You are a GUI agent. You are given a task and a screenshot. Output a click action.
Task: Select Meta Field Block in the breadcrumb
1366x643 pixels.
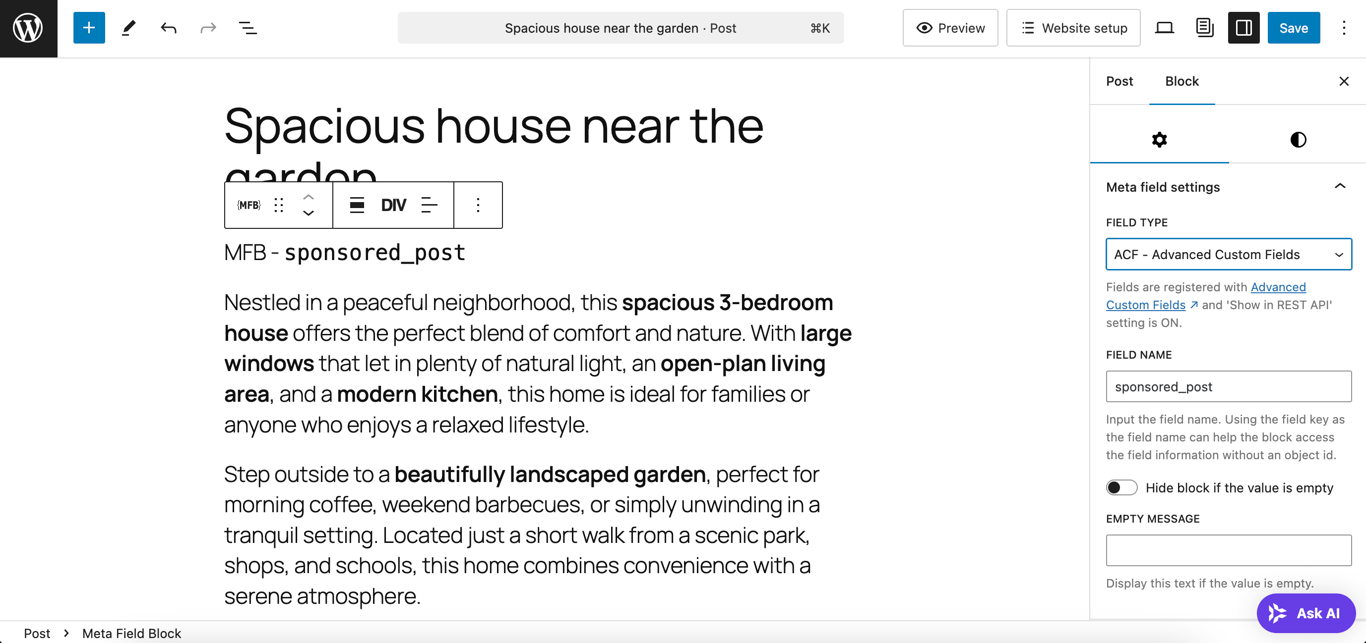pos(131,633)
